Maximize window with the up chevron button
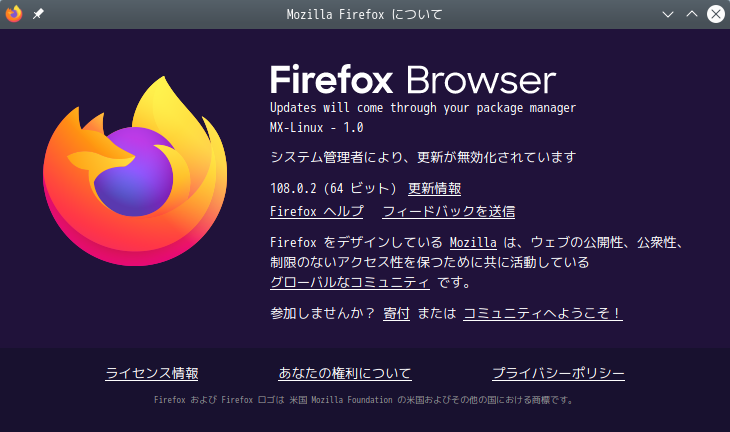This screenshot has height=432, width=730. 692,14
